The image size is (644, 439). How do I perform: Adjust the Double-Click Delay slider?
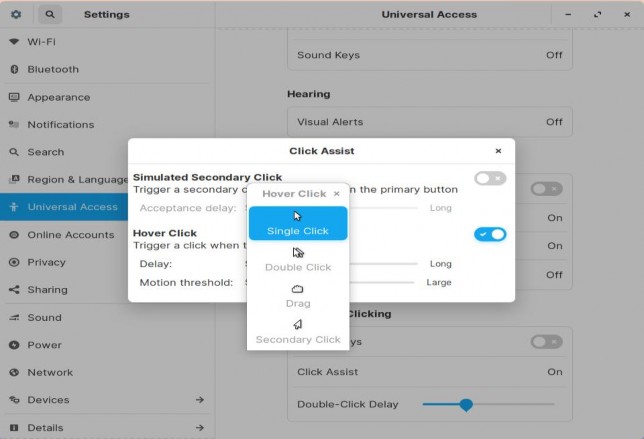466,405
